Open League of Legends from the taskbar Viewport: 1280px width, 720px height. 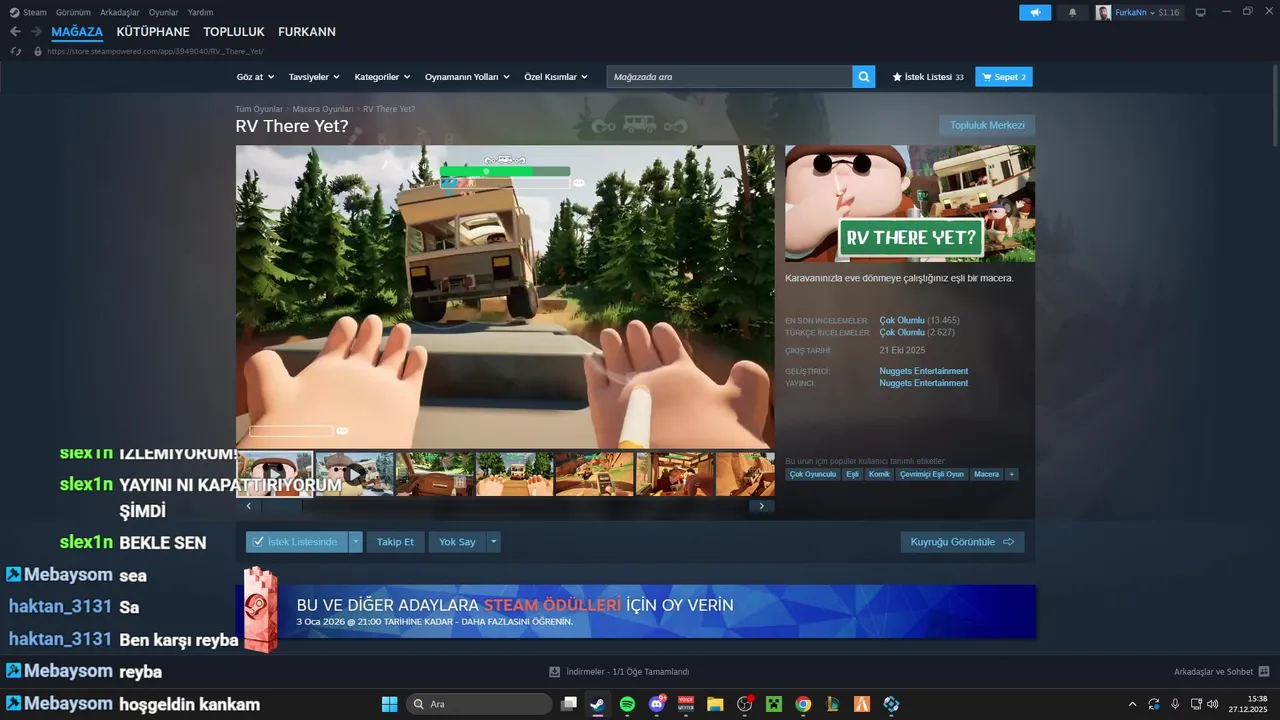tap(832, 704)
